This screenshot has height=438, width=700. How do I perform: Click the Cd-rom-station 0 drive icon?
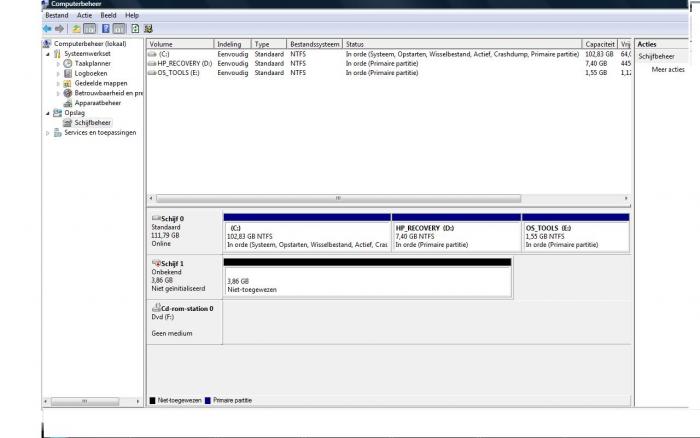(156, 308)
